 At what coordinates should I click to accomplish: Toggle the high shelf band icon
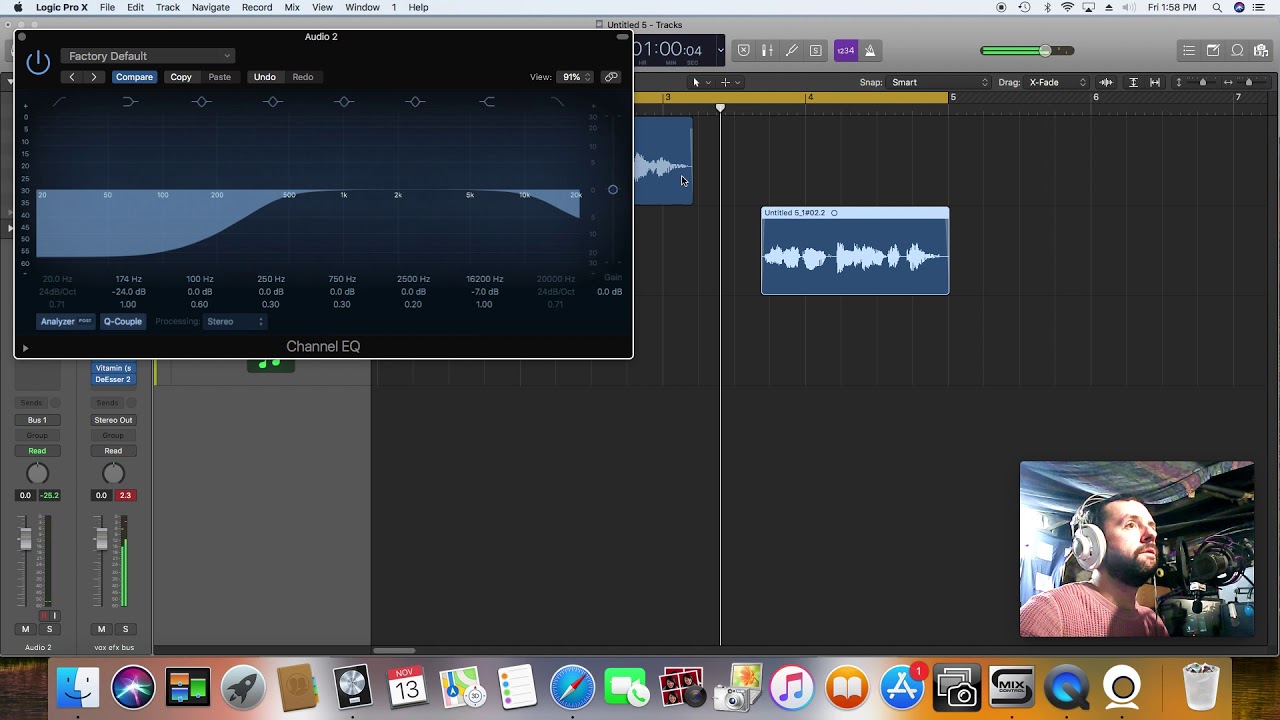point(487,102)
